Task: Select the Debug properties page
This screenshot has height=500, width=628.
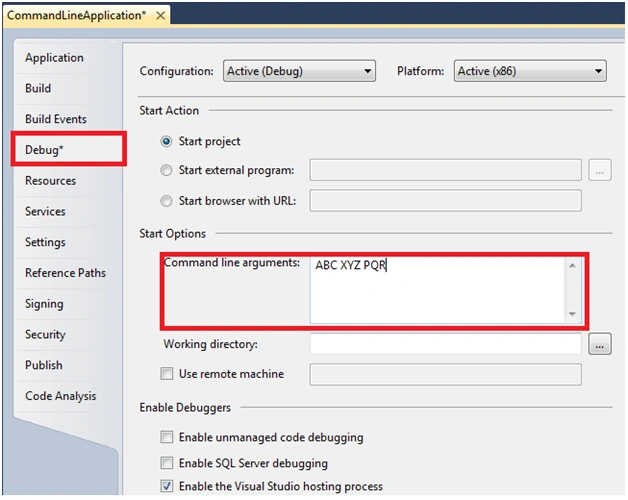Action: [x=69, y=149]
